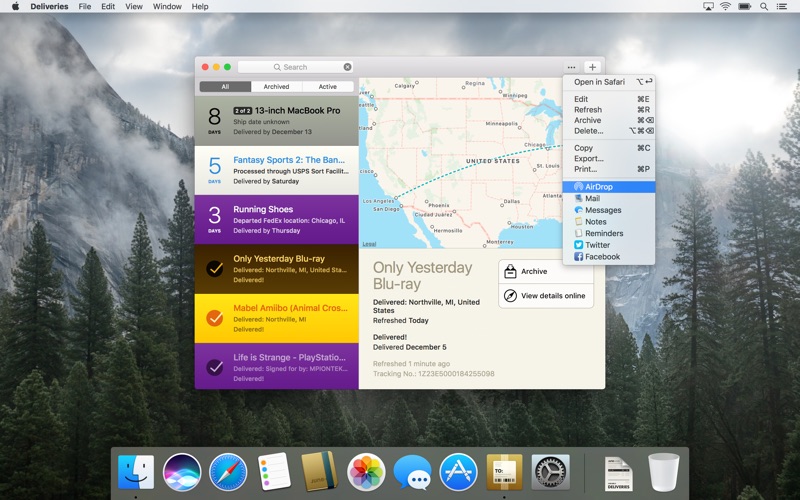
Task: Click the checkmark on Life is Strange
Action: 214,367
